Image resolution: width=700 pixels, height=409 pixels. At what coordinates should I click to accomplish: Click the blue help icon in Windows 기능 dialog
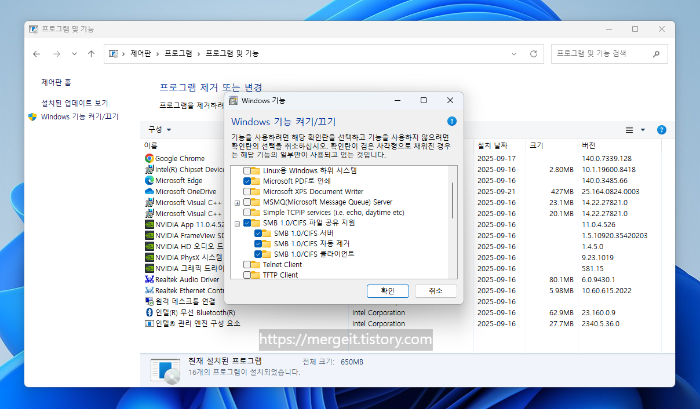tap(451, 121)
